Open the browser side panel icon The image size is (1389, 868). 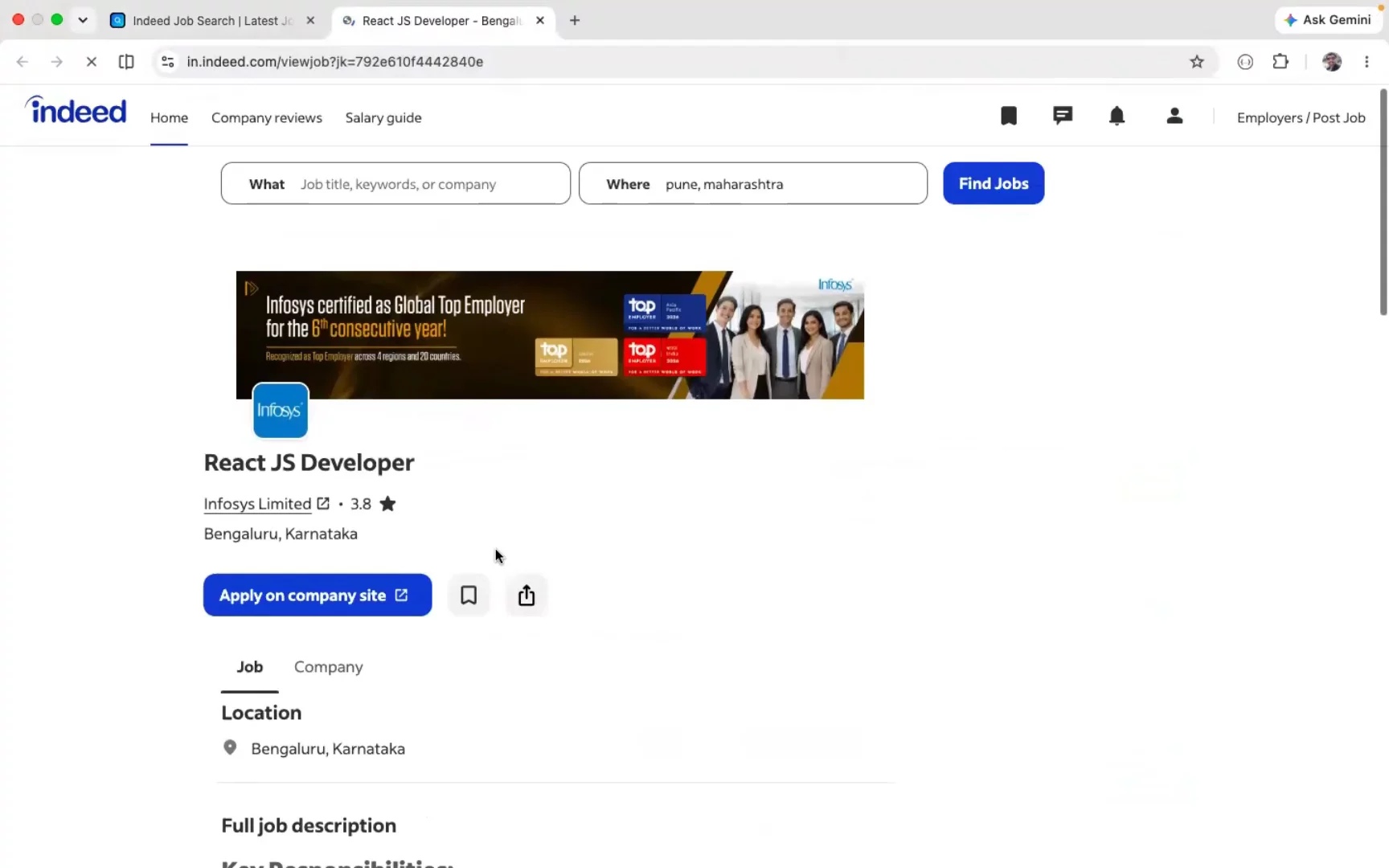tap(126, 62)
